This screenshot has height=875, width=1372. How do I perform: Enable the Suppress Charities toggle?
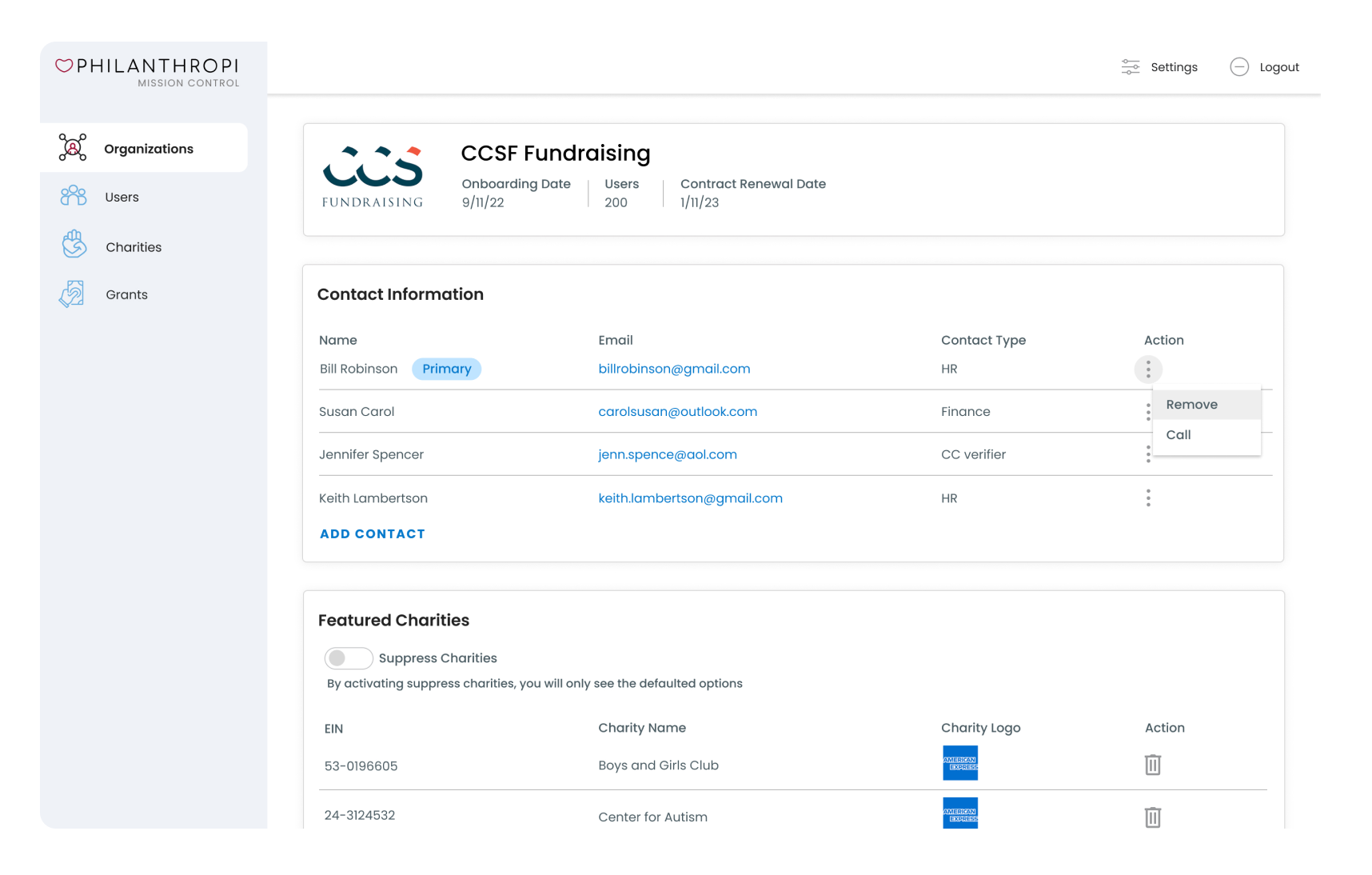click(349, 657)
